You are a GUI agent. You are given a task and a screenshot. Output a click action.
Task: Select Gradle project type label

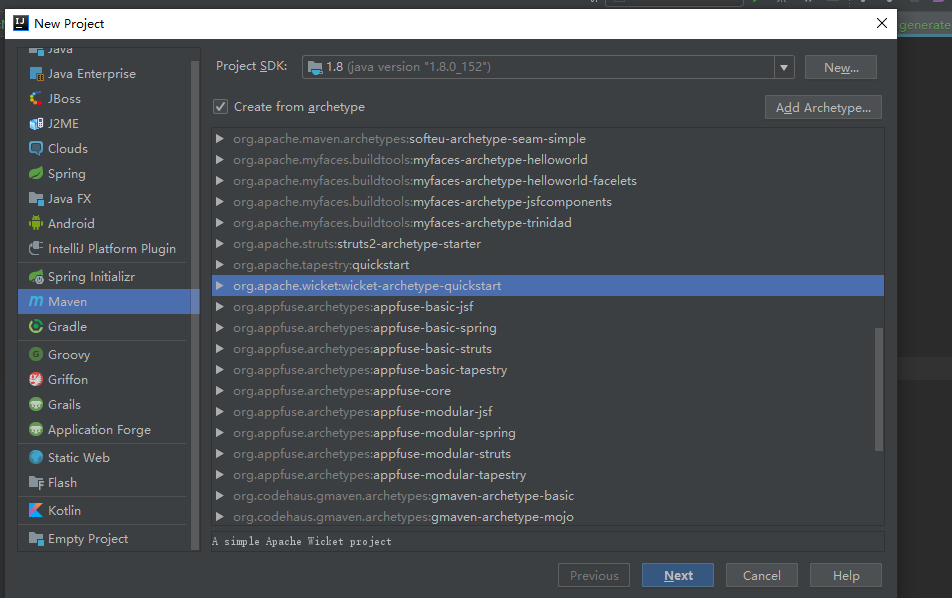coord(67,327)
